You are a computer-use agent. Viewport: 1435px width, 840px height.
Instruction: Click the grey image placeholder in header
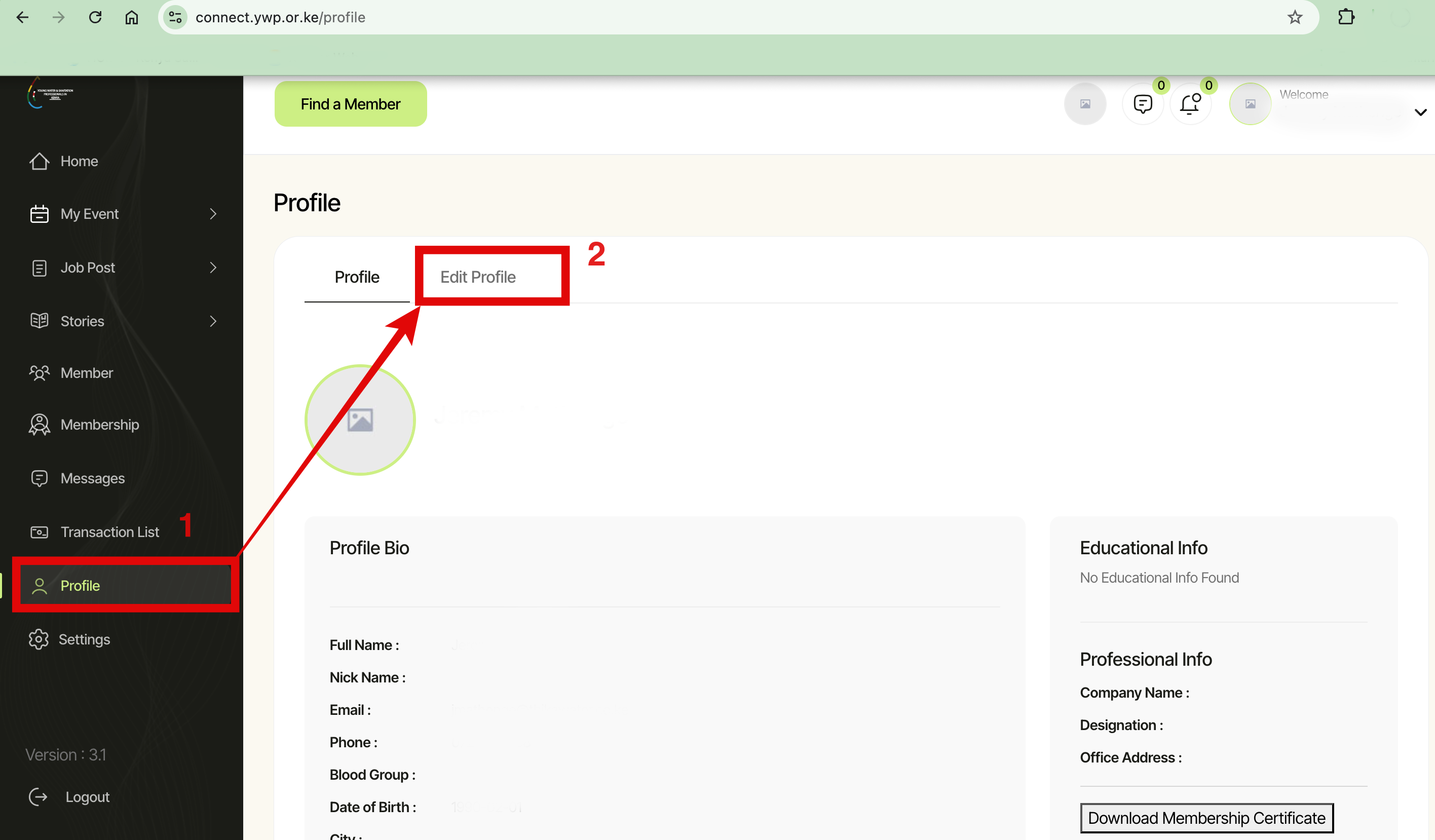tap(1085, 104)
